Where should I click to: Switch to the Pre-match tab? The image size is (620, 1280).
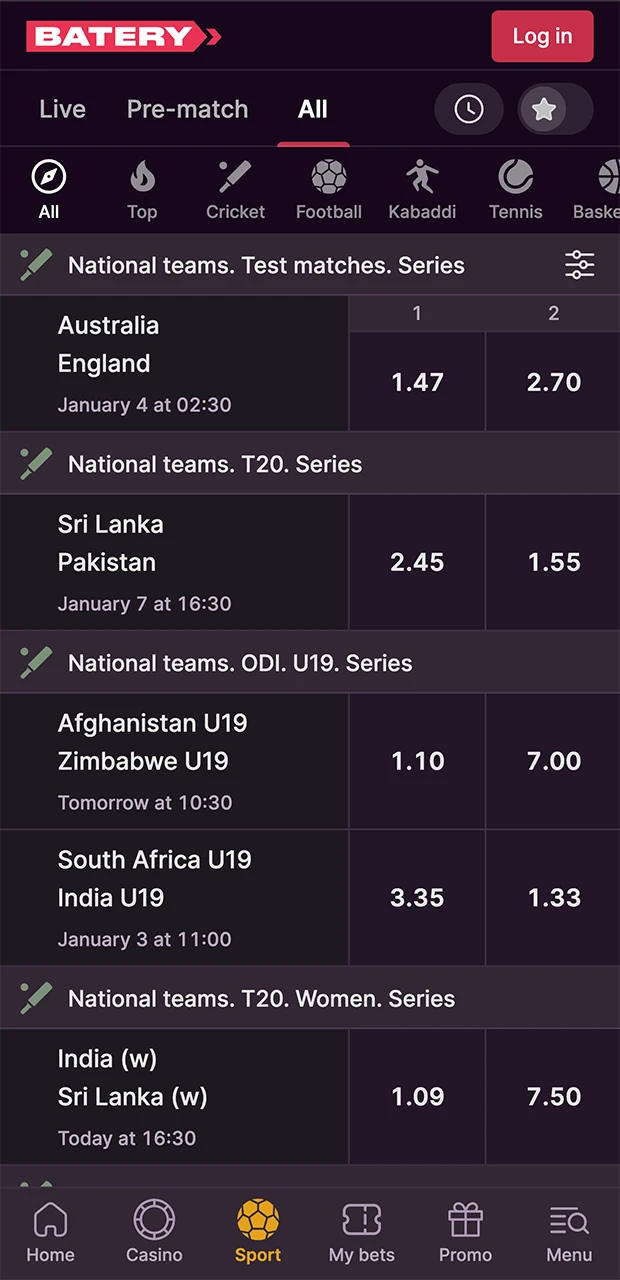point(187,109)
